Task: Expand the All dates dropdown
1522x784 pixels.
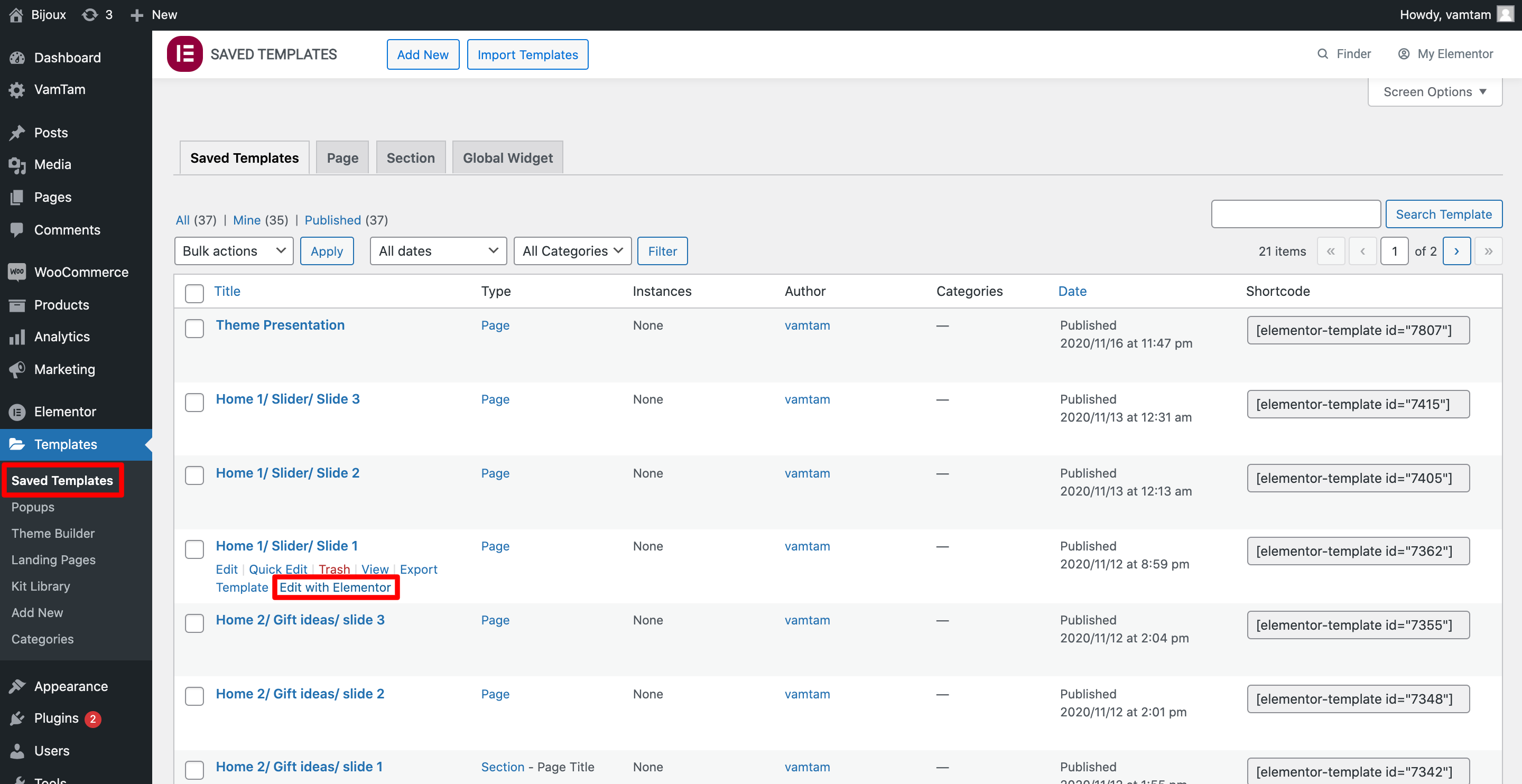Action: pos(438,251)
